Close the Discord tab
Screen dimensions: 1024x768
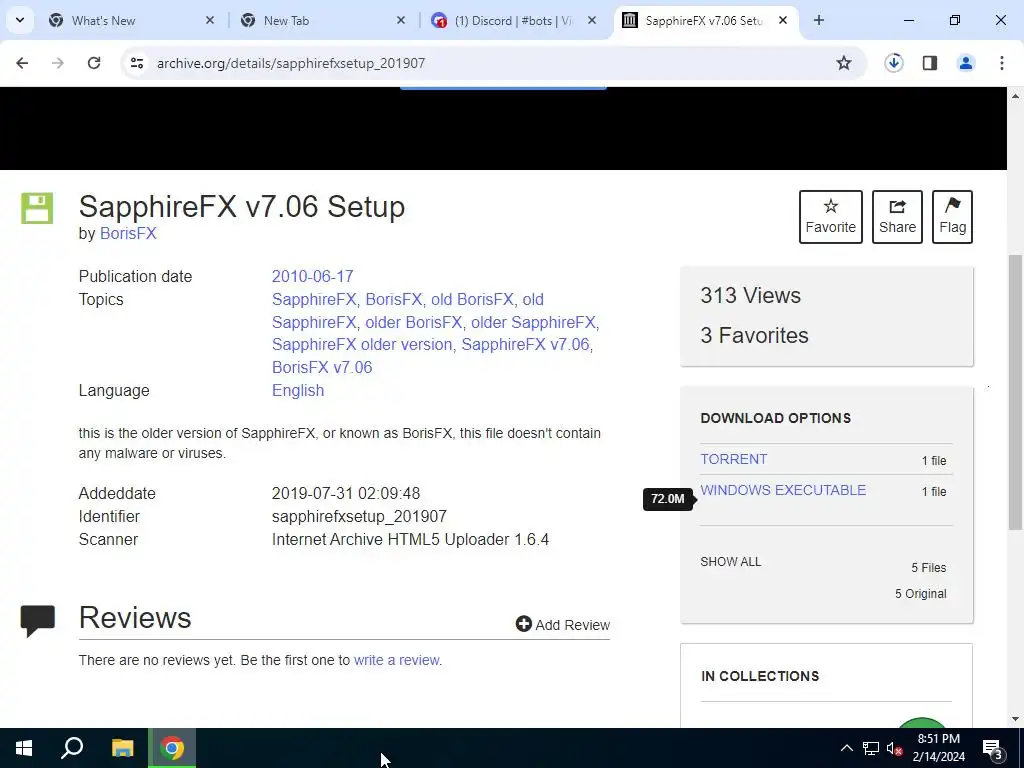click(x=592, y=21)
